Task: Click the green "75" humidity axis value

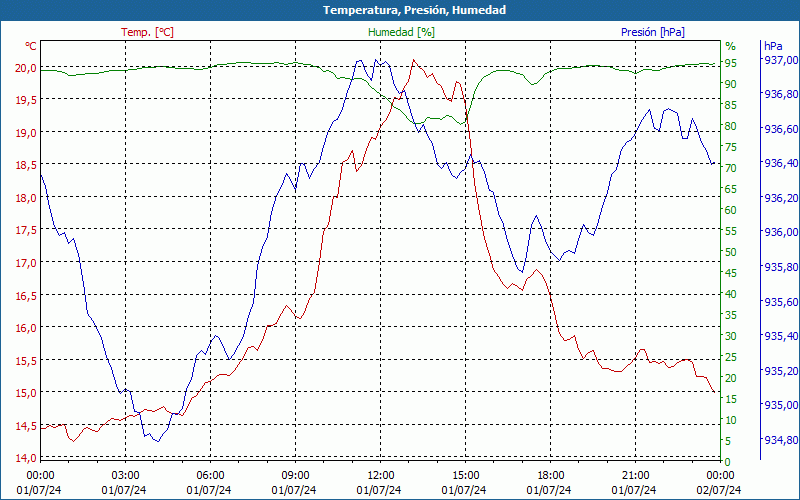Action: [731, 147]
